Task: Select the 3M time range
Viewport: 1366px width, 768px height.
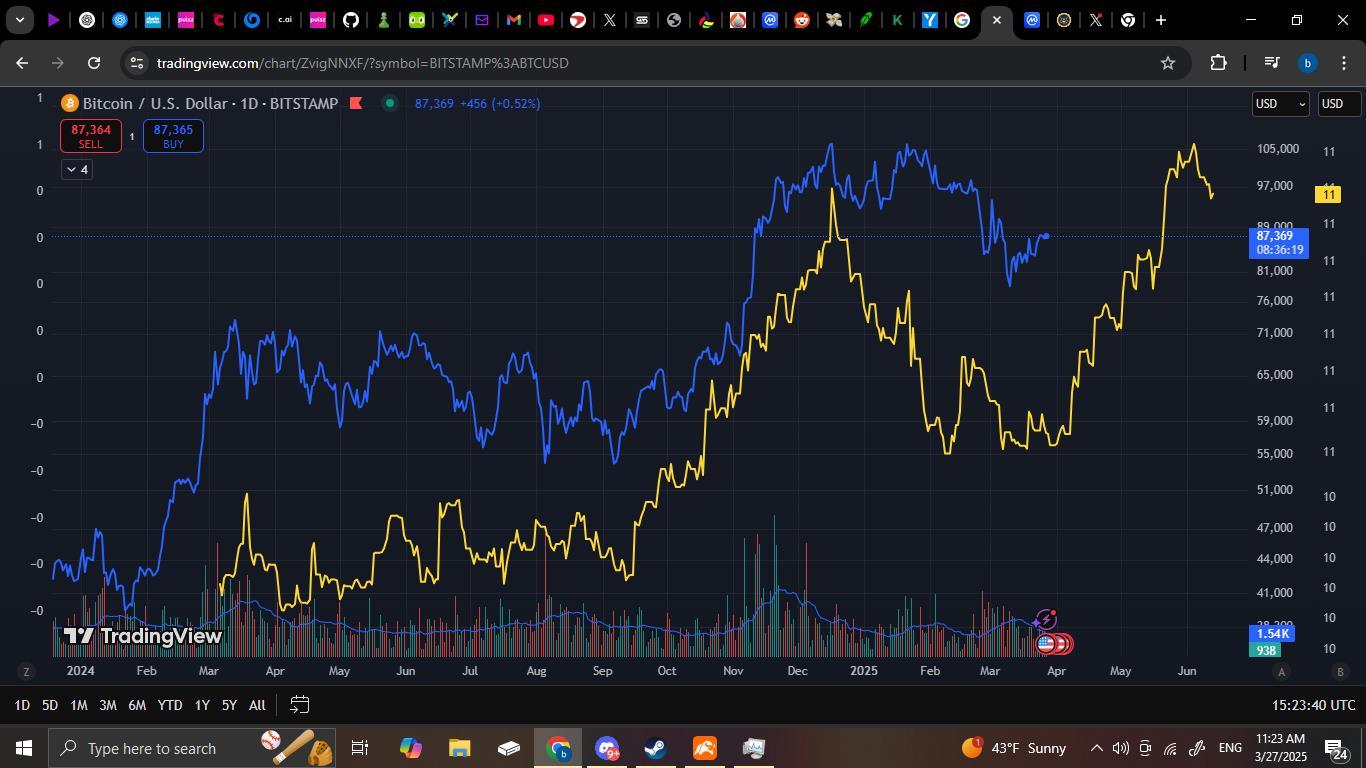Action: pos(107,705)
